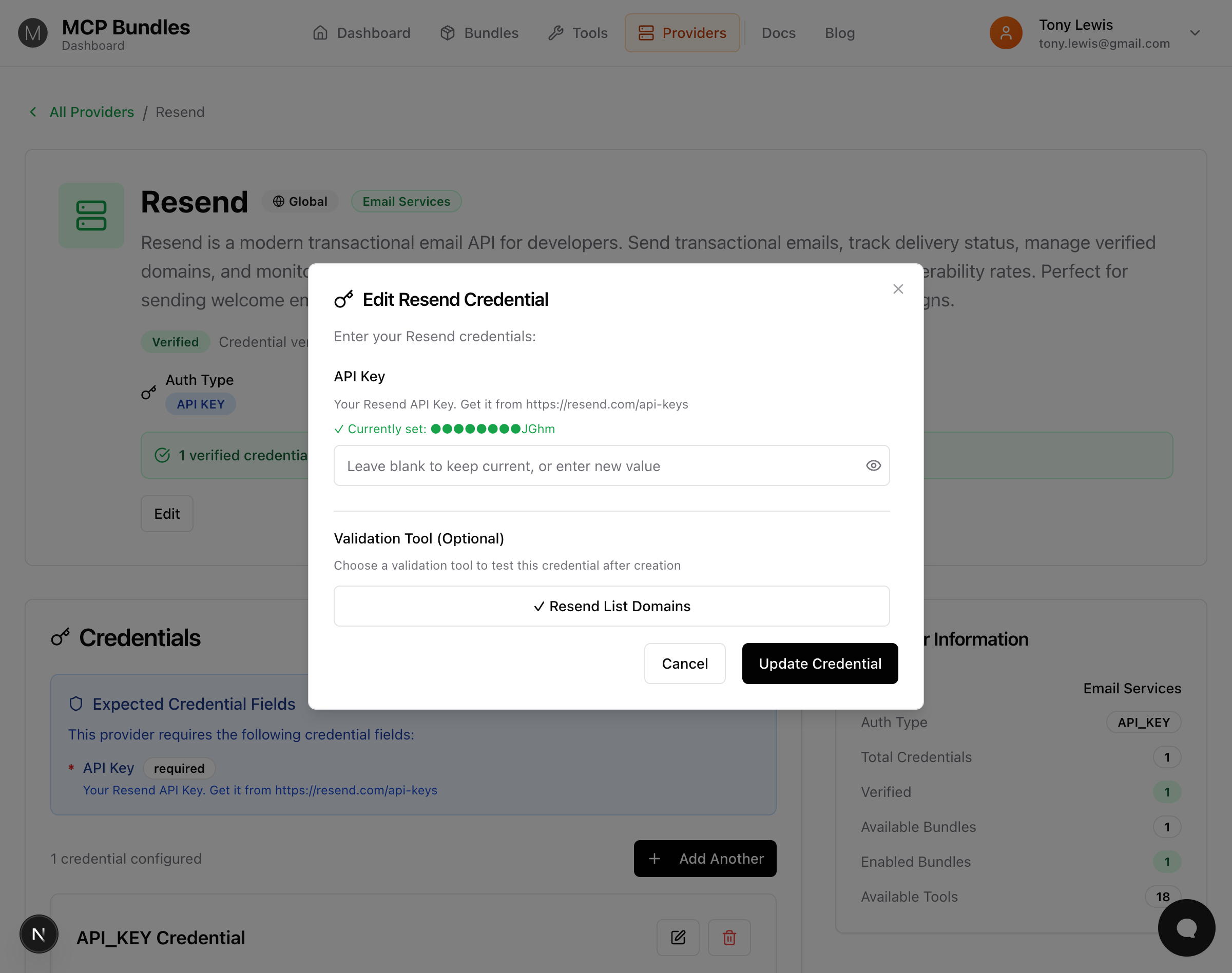The height and width of the screenshot is (973, 1232).
Task: Click Add Another to create a credential
Action: pos(705,859)
